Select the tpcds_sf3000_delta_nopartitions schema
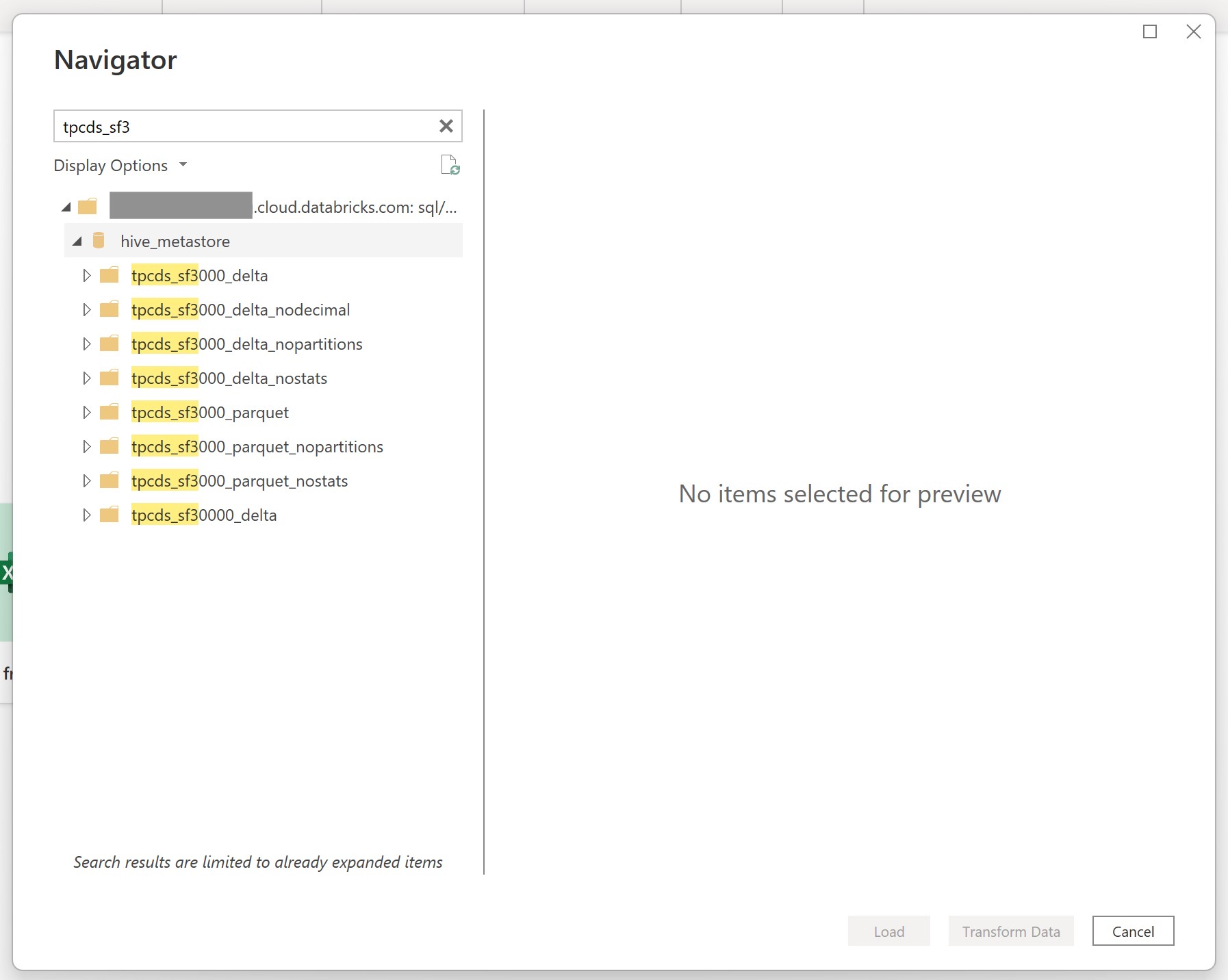 click(246, 344)
